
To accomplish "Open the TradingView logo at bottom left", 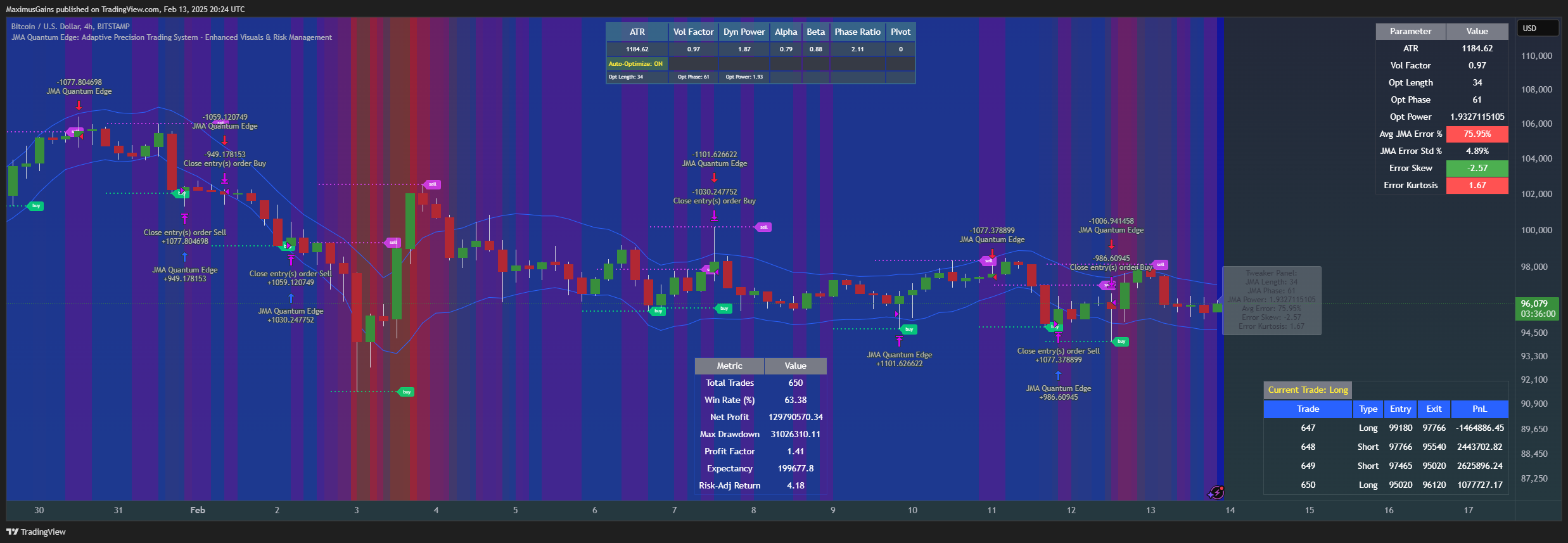I will [36, 532].
